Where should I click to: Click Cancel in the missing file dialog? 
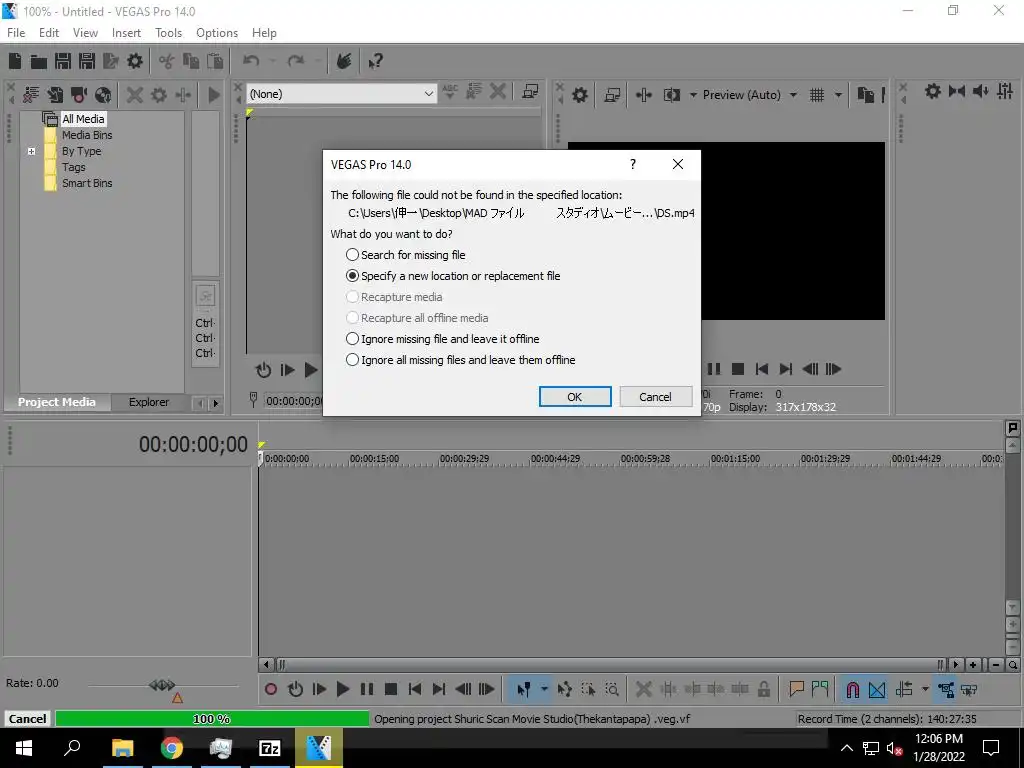655,396
